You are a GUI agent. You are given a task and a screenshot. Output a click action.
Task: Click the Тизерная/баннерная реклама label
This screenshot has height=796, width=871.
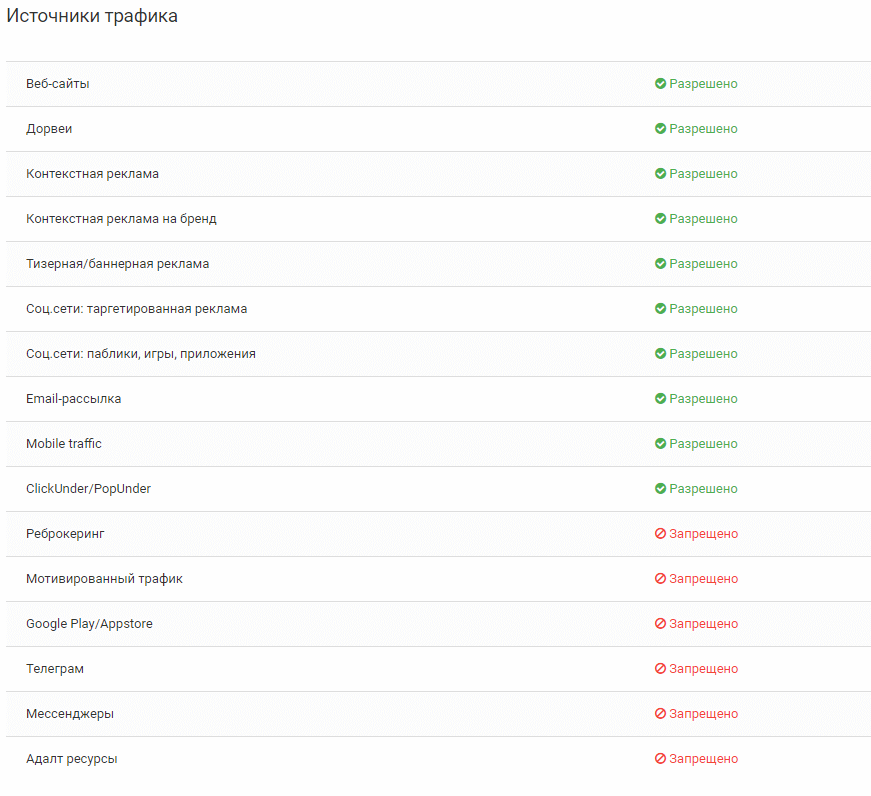coord(117,264)
